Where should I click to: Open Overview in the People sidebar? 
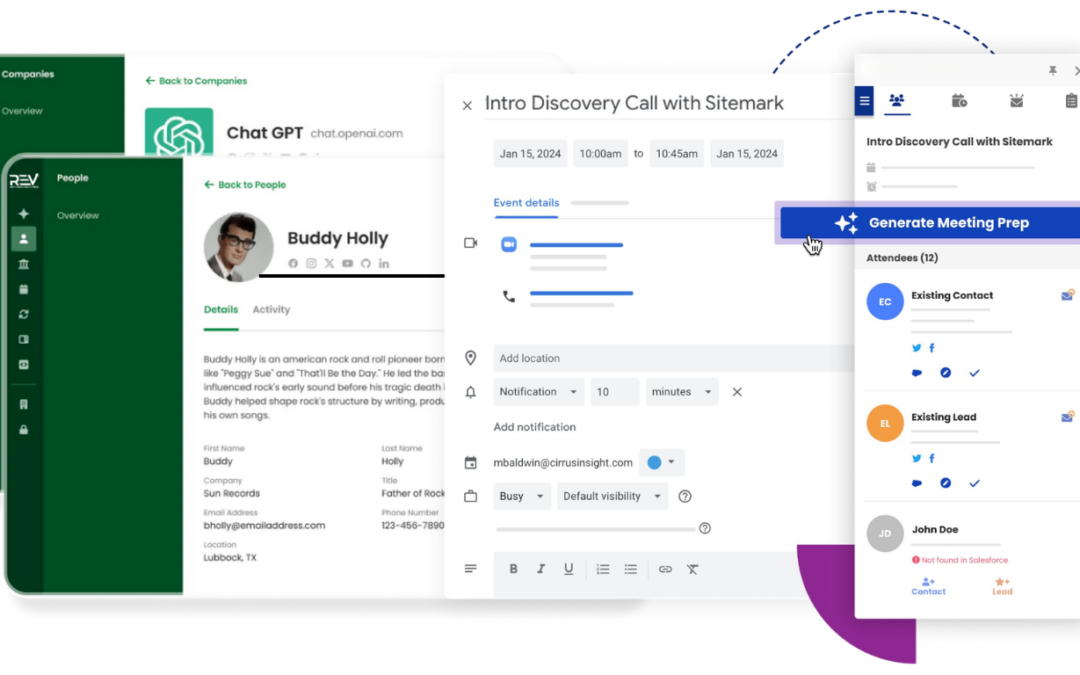tap(78, 216)
